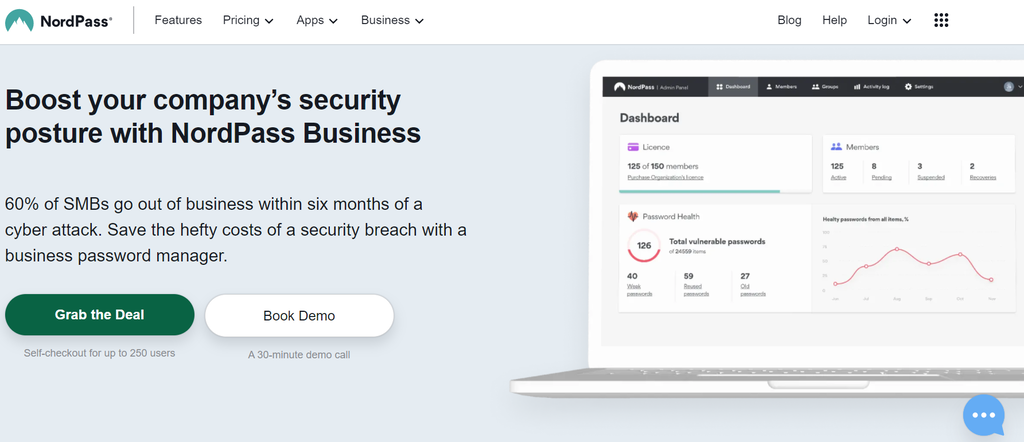Open the chat bubble widget

[x=983, y=414]
